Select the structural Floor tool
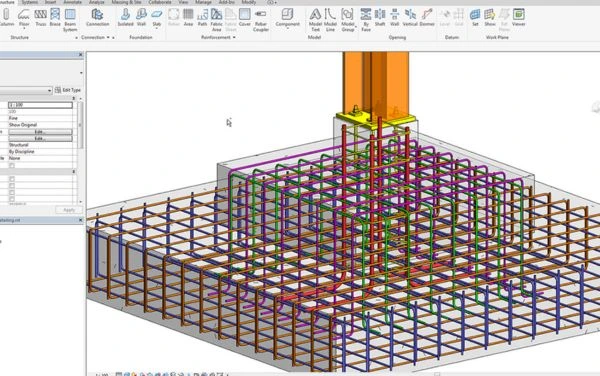Viewport: 600px width, 376px height. [24, 18]
